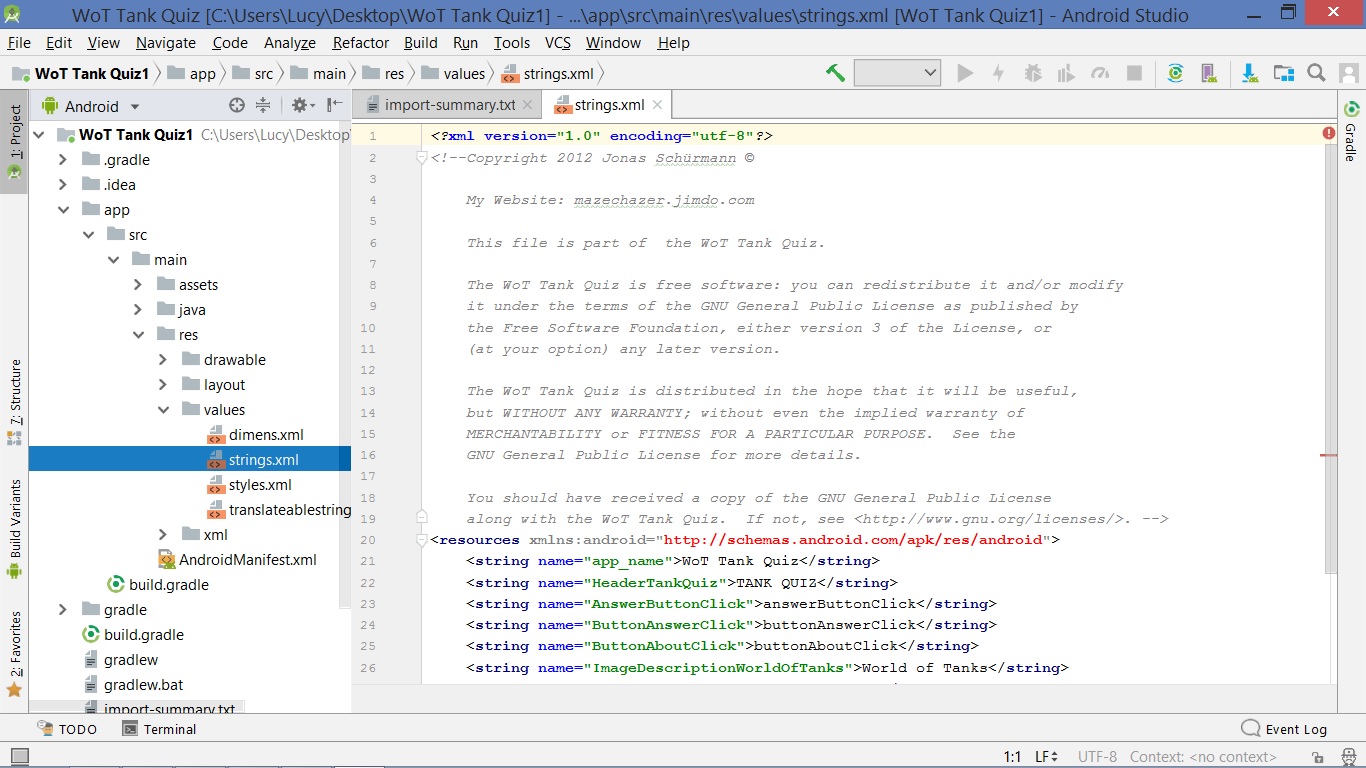The height and width of the screenshot is (768, 1366).
Task: Open the AVD Manager icon
Action: click(1208, 73)
